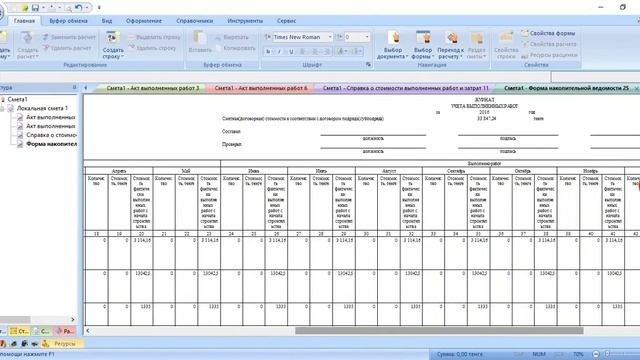Click the pin icon on structure panel header

tap(74, 87)
